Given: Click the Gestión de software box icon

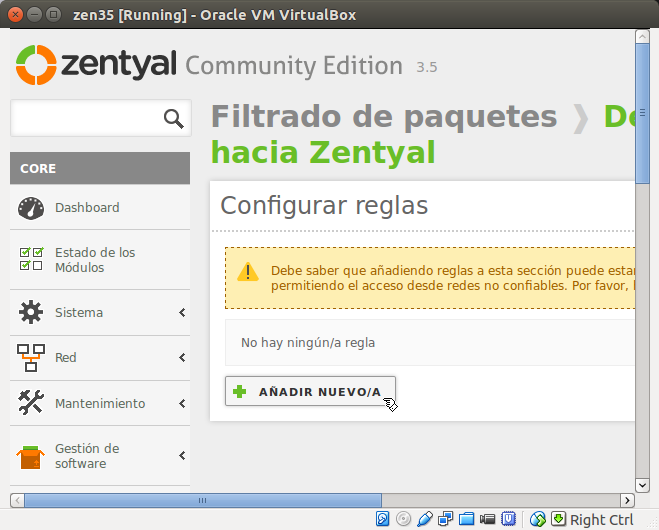Looking at the screenshot, I should [30, 457].
